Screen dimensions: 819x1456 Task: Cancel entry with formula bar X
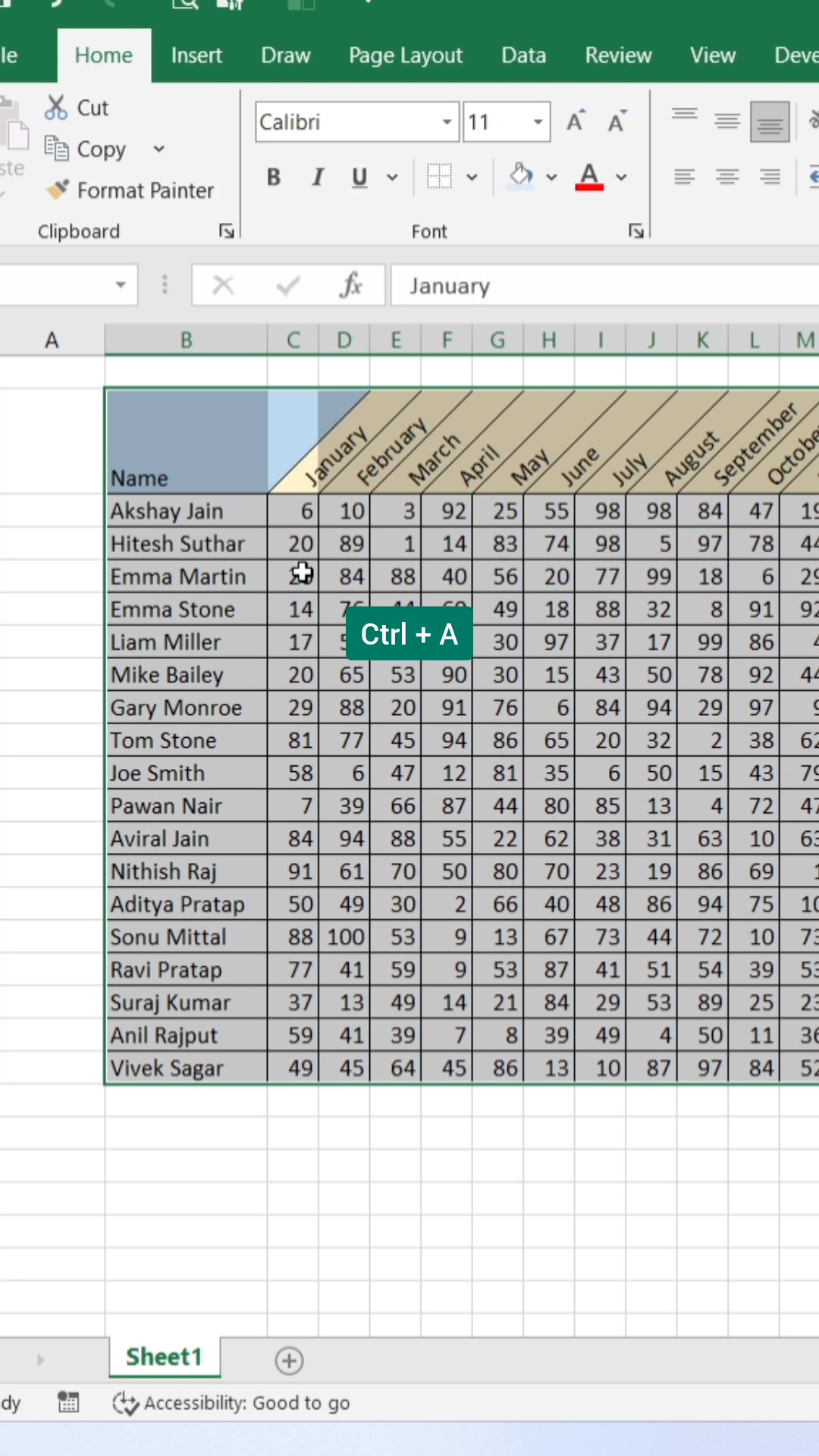coord(223,285)
